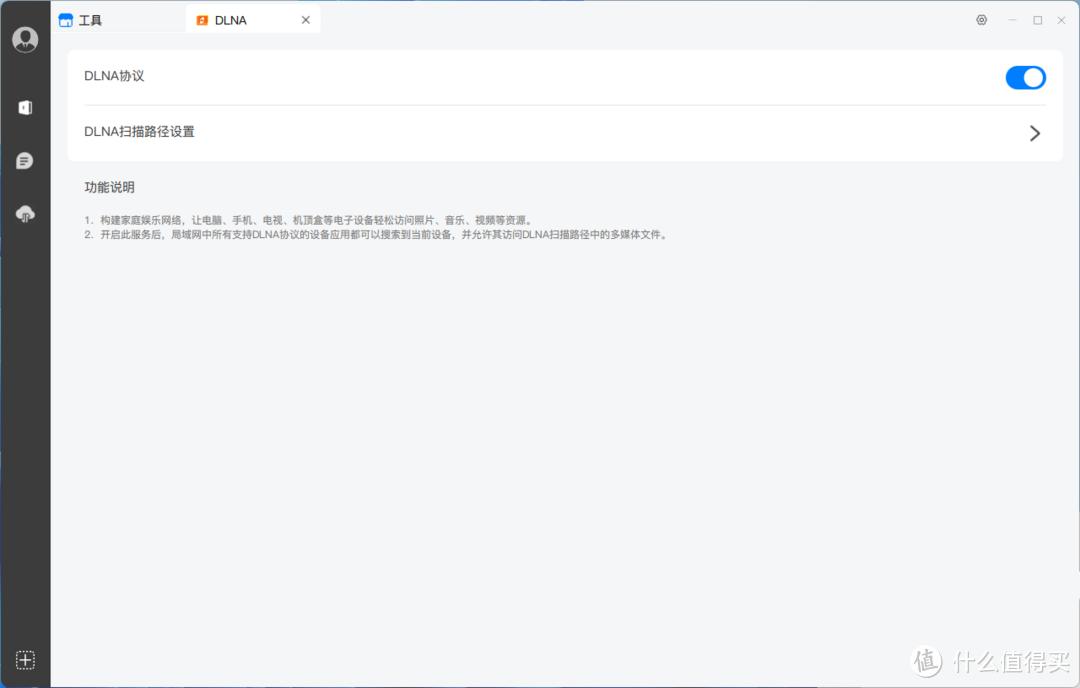
Task: Open the hexagon settings icon in title bar
Action: coord(981,20)
